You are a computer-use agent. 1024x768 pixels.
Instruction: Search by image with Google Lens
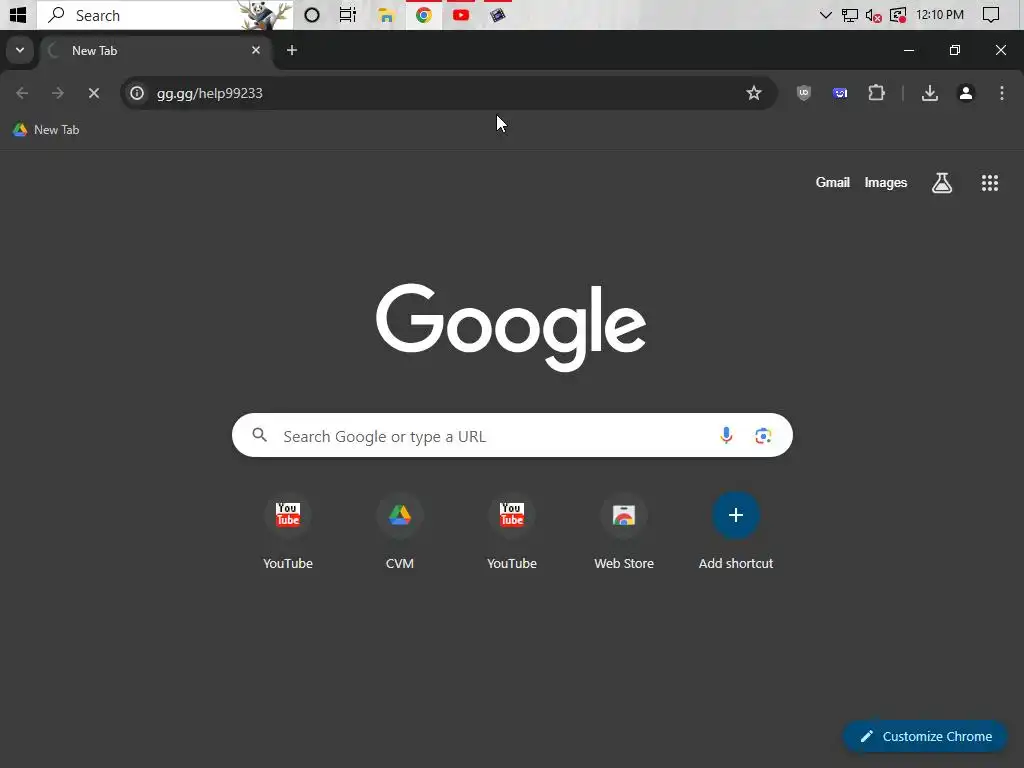763,436
